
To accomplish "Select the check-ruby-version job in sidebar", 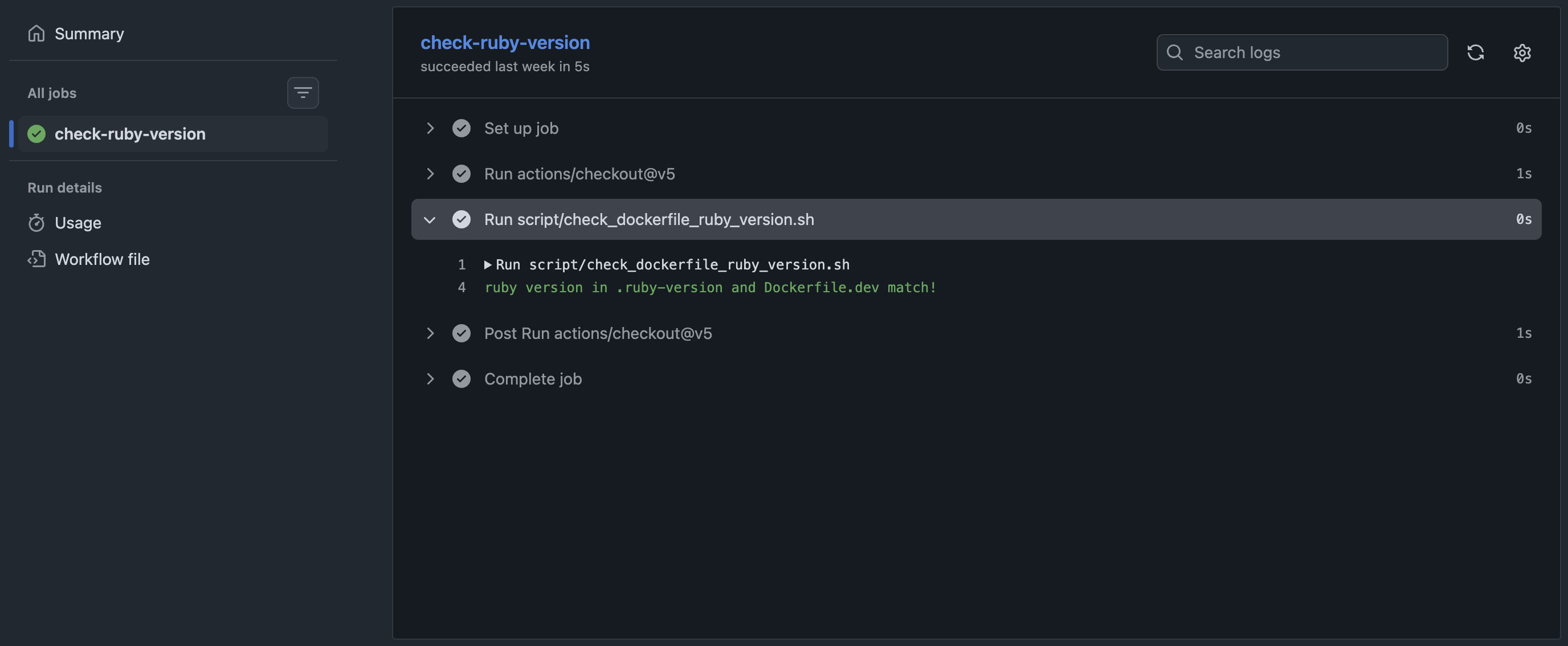I will click(x=130, y=134).
